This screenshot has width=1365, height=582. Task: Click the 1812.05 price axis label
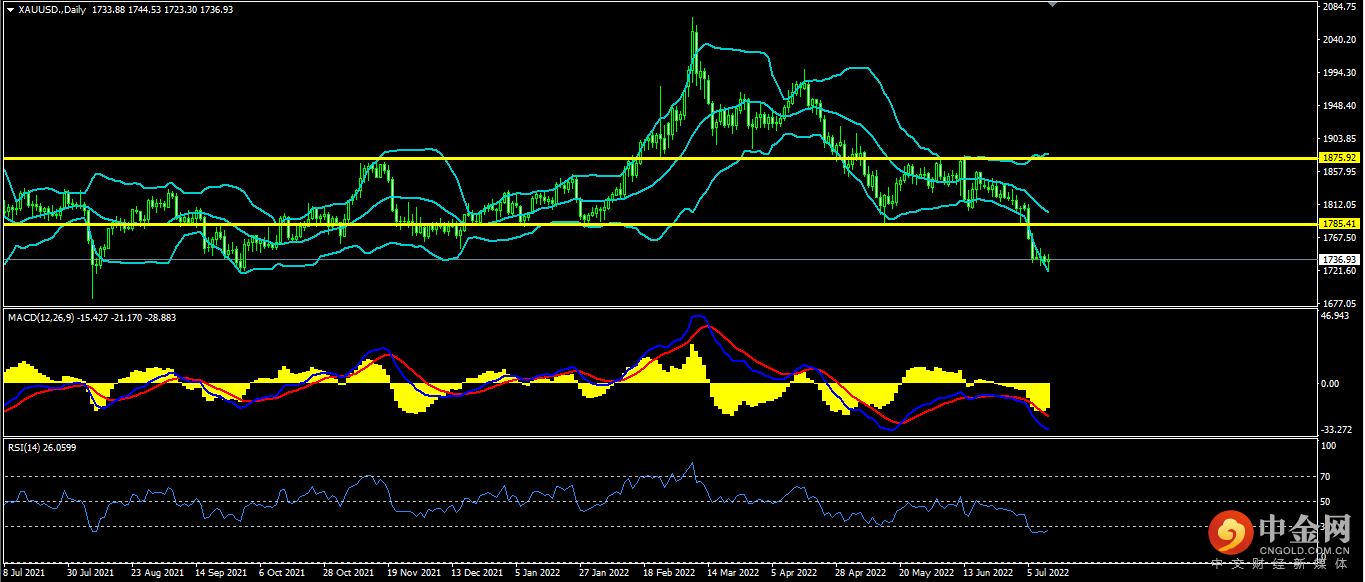1338,205
